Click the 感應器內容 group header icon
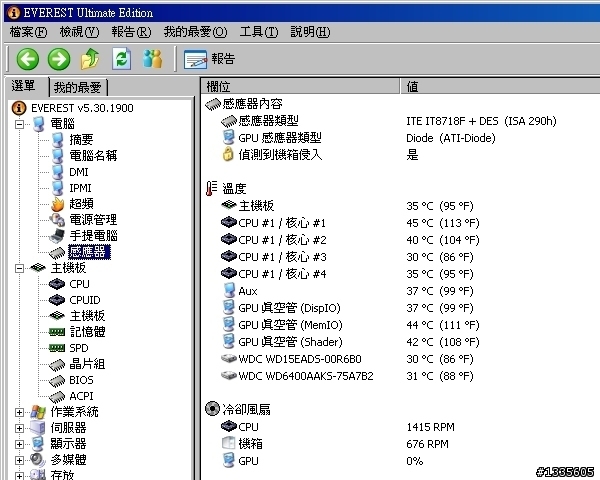Screen dimensions: 600x480 213,104
